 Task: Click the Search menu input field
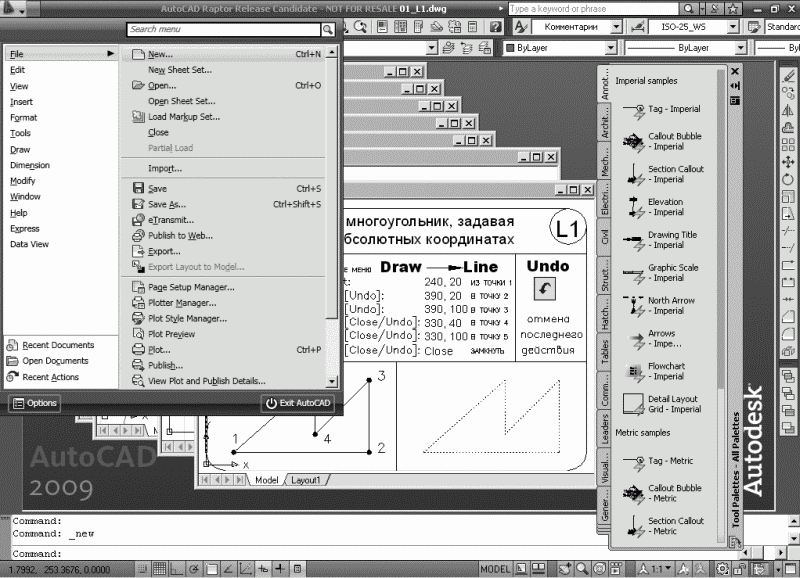224,30
